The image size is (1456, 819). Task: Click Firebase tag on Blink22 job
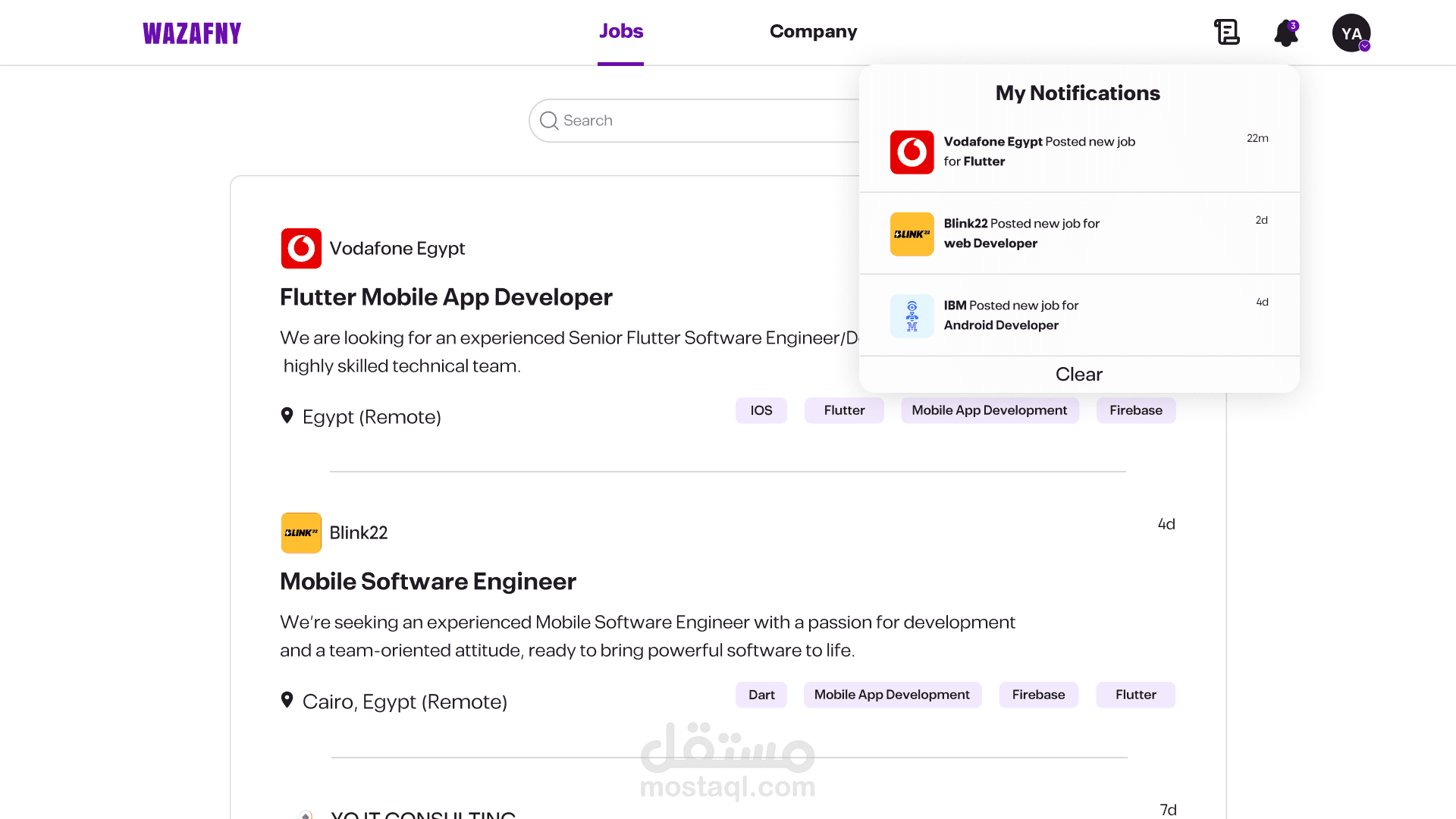pos(1038,695)
